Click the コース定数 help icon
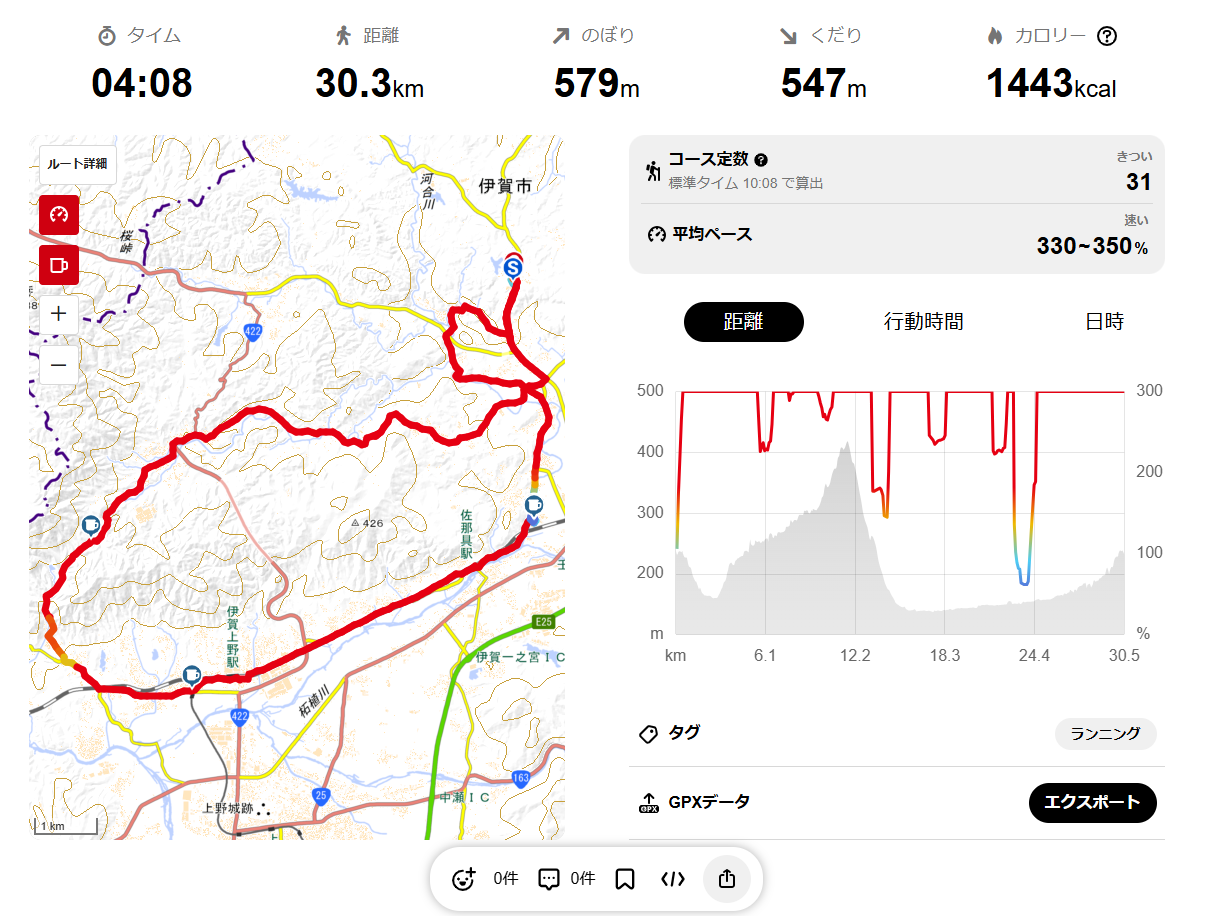Screen dimensions: 1225x916 tap(761, 160)
